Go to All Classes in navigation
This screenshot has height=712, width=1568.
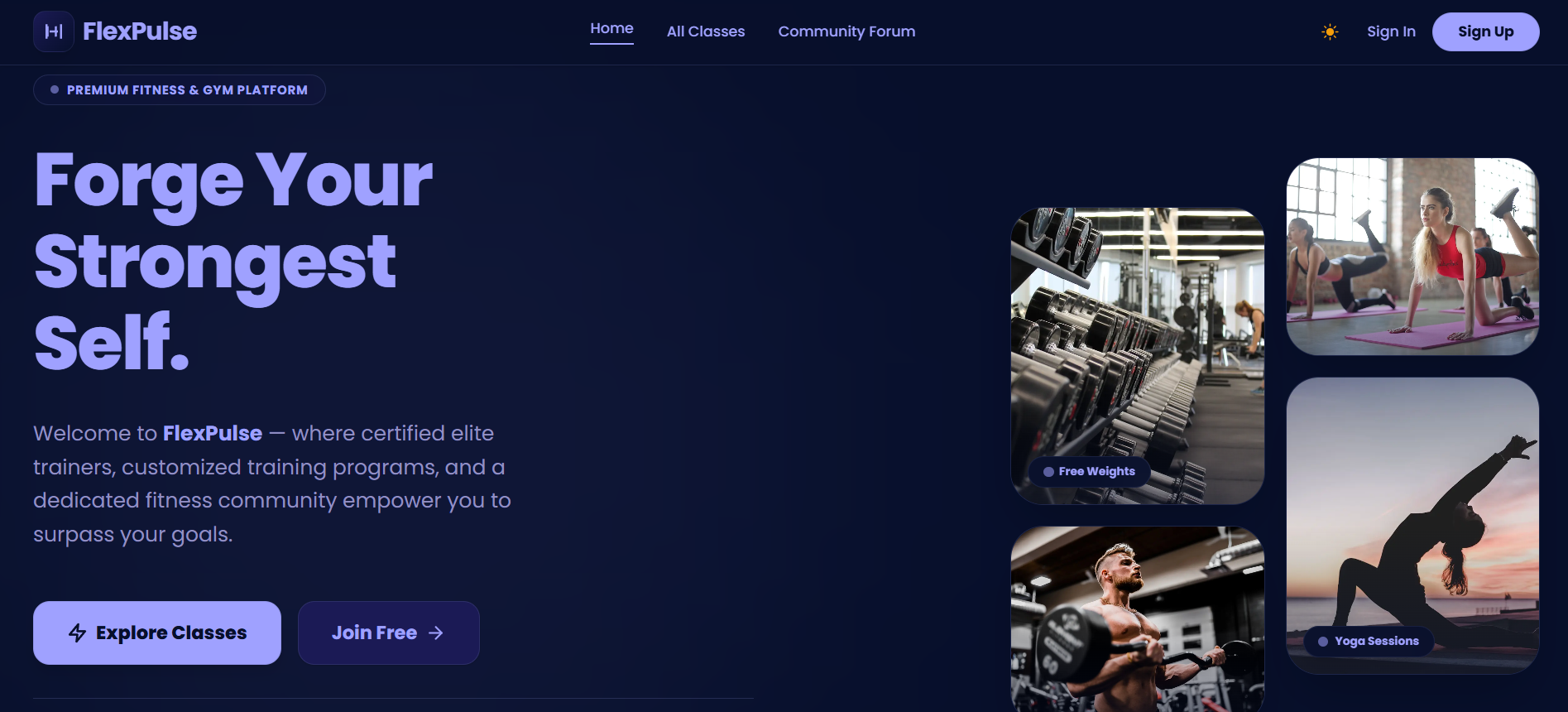[x=706, y=31]
